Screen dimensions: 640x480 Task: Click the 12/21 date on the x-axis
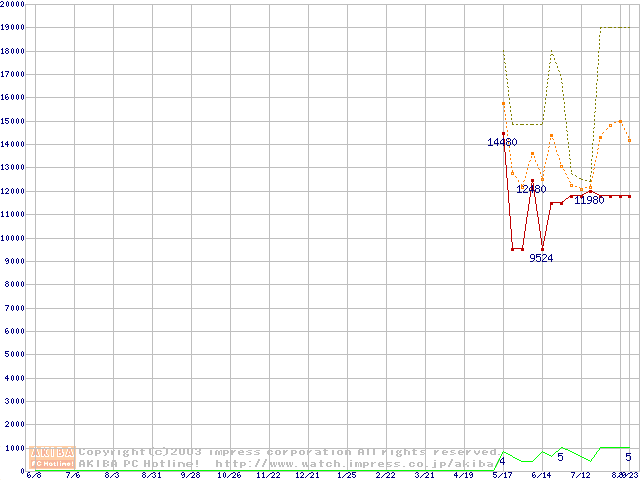tap(307, 476)
